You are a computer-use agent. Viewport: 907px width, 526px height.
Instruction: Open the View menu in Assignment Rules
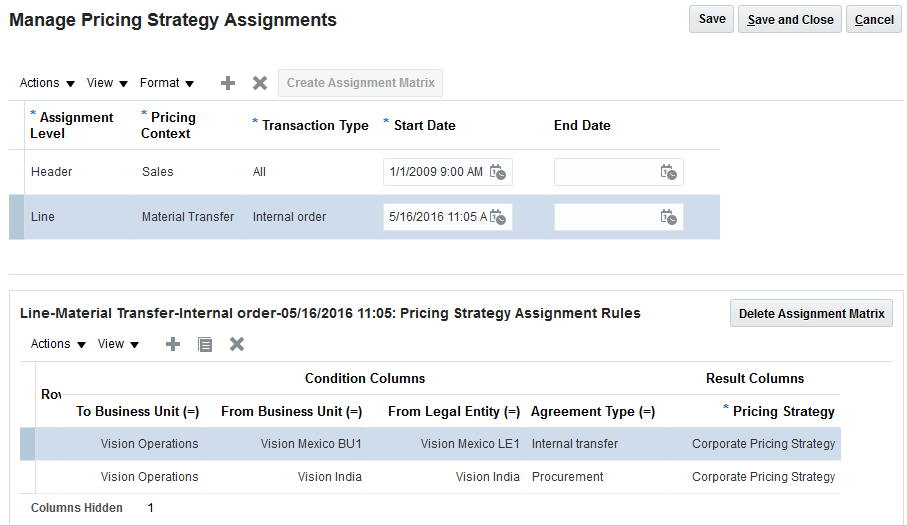118,344
